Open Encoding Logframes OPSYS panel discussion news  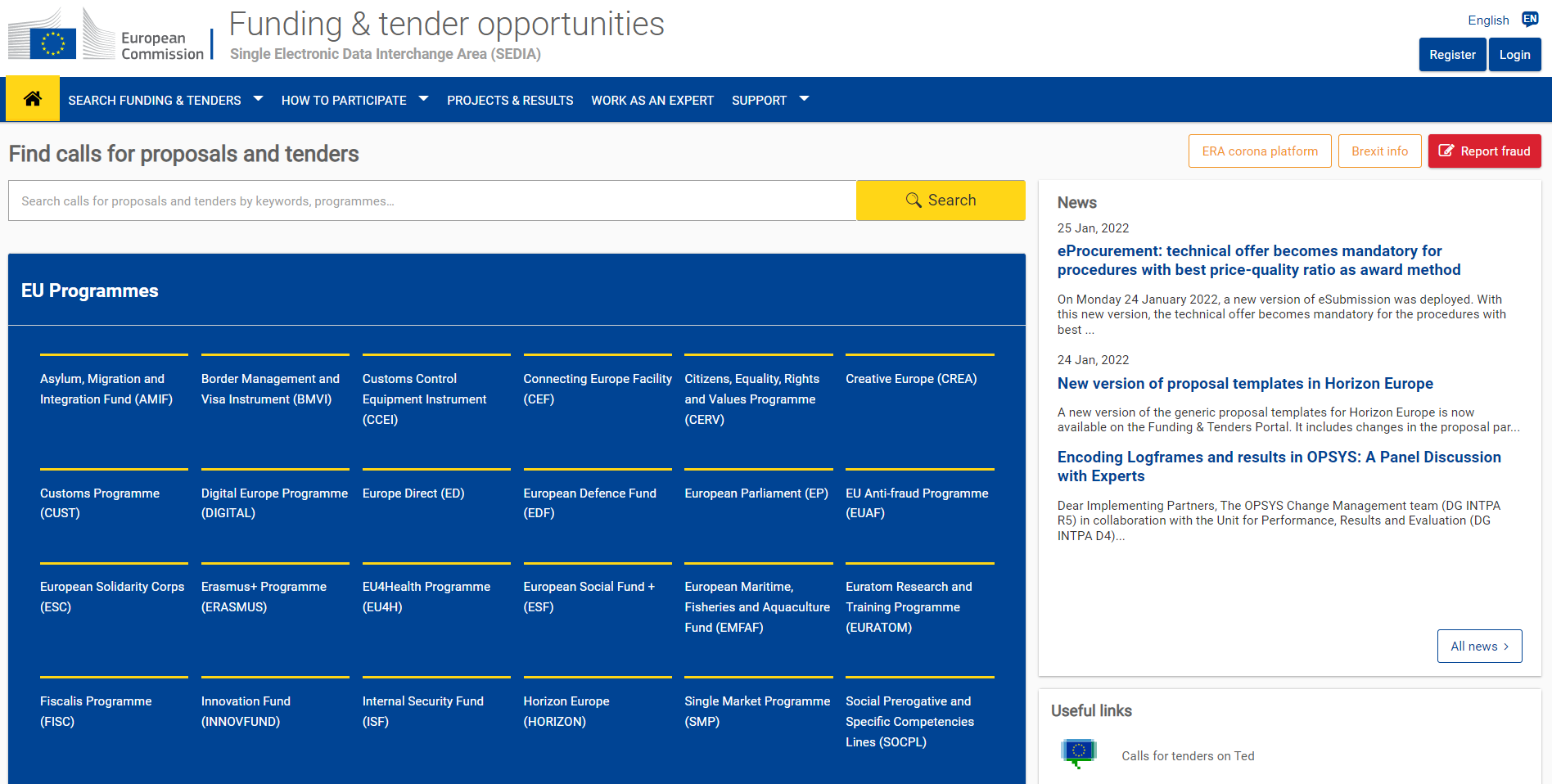(x=1279, y=466)
